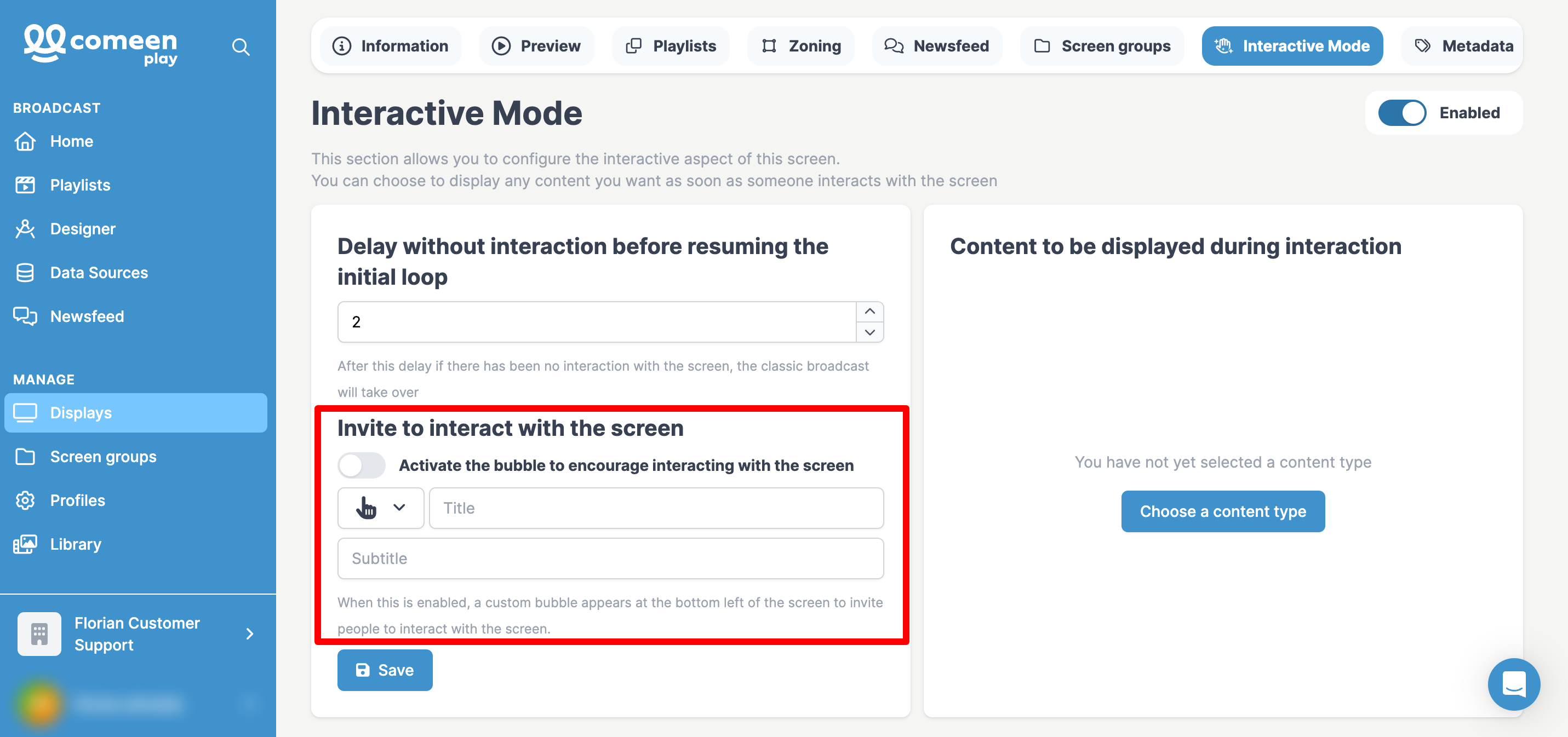Decrease the delay with the down arrow
This screenshot has width=1568, height=737.
tap(870, 332)
